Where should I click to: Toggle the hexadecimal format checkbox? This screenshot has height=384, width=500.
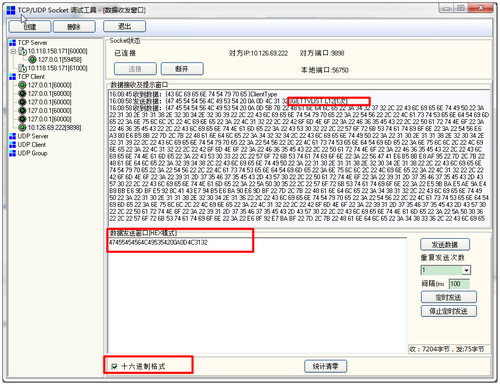(114, 366)
